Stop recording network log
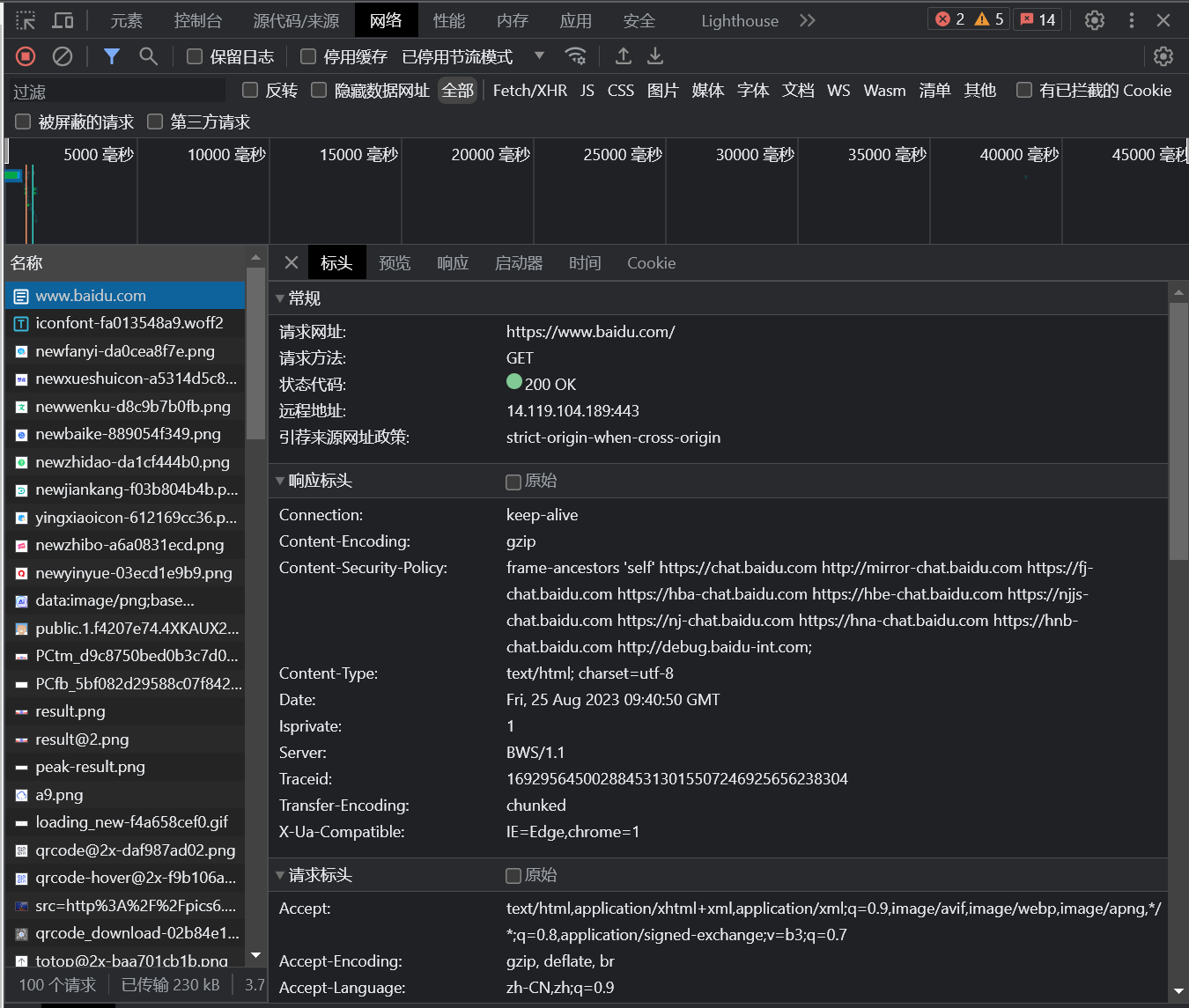This screenshot has width=1189, height=1008. tap(26, 56)
